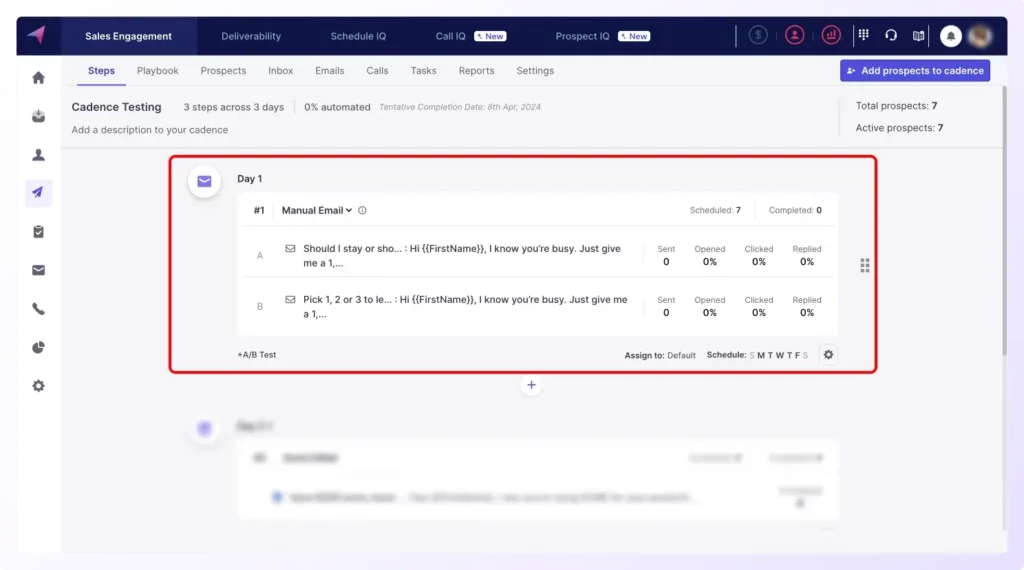Image resolution: width=1024 pixels, height=570 pixels.
Task: Open the Prospects person icon in sidebar
Action: click(39, 155)
